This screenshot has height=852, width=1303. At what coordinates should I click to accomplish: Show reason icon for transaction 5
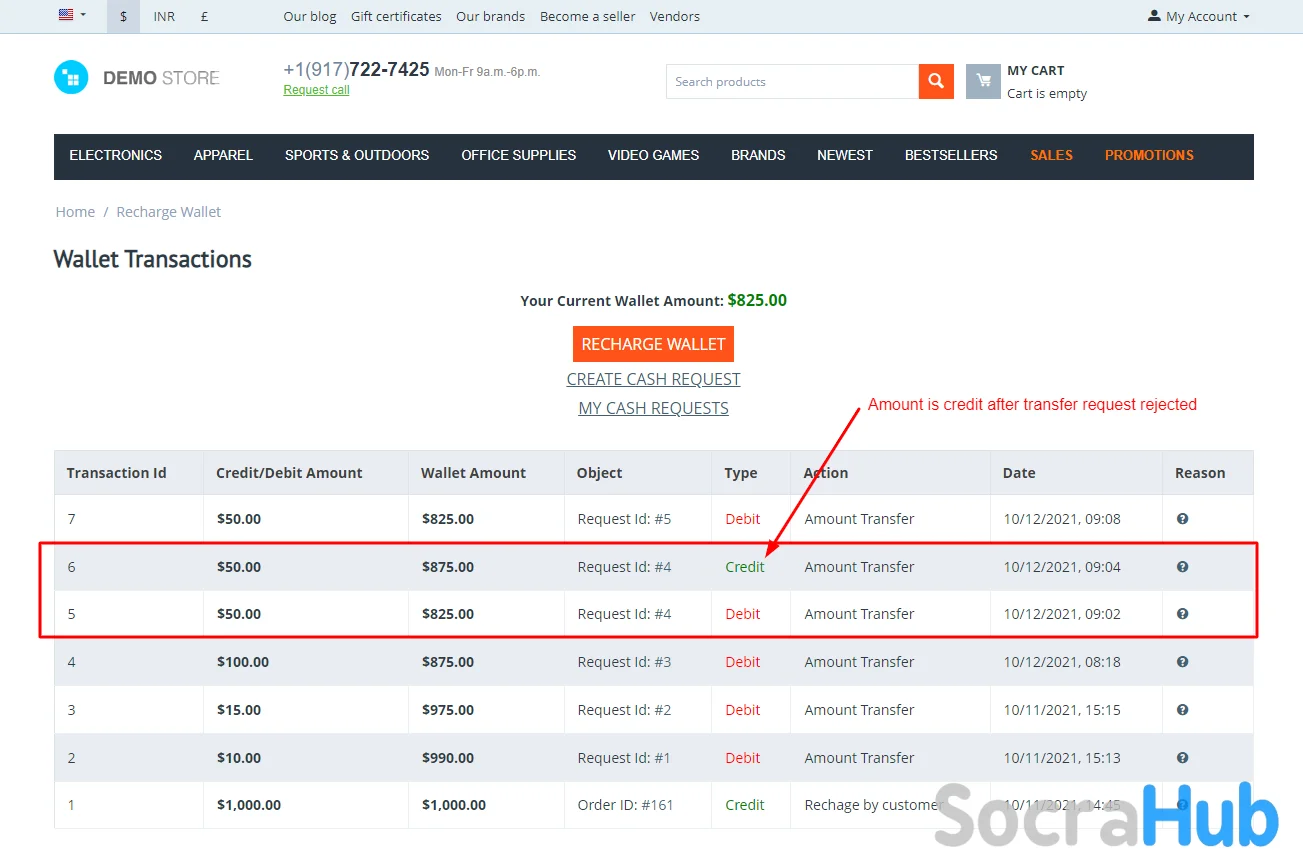tap(1182, 614)
